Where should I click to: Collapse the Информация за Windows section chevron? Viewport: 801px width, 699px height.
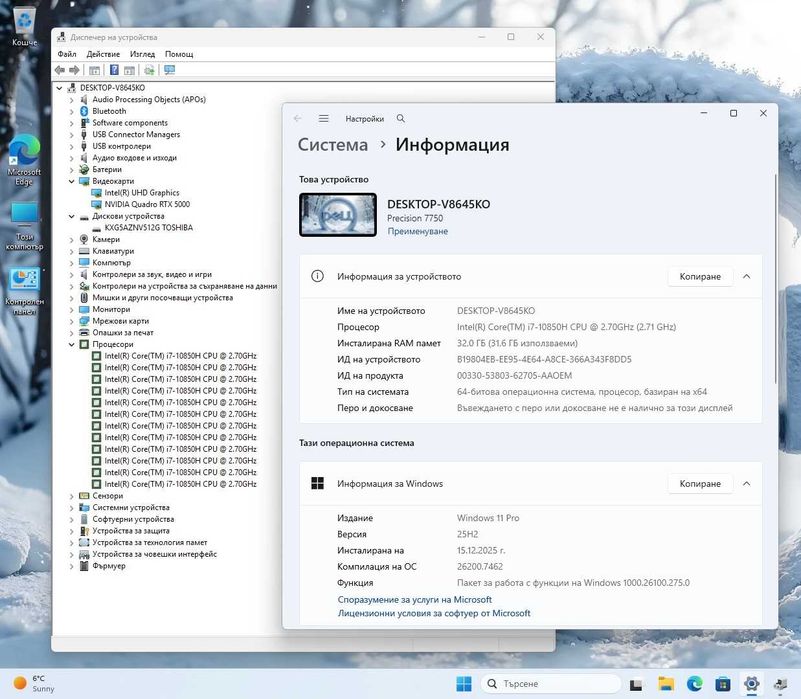click(x=746, y=483)
